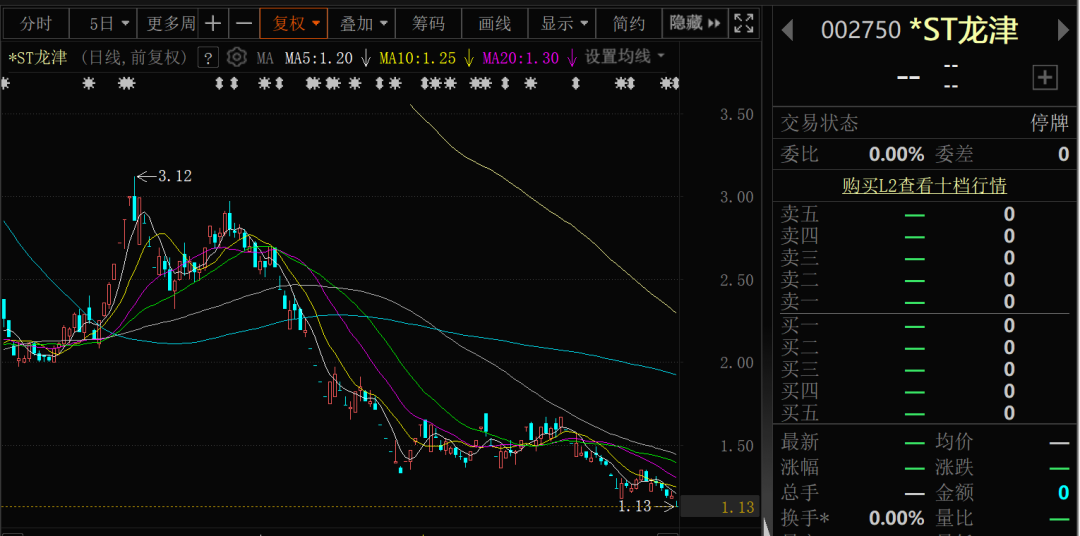Click the 购买L2查看十档行情 link
The image size is (1080, 536).
924,185
